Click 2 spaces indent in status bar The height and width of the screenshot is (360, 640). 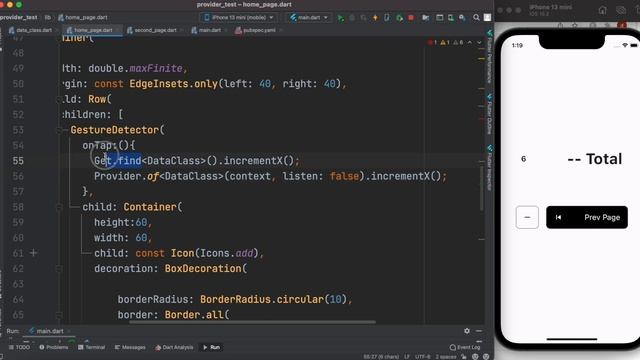446,357
